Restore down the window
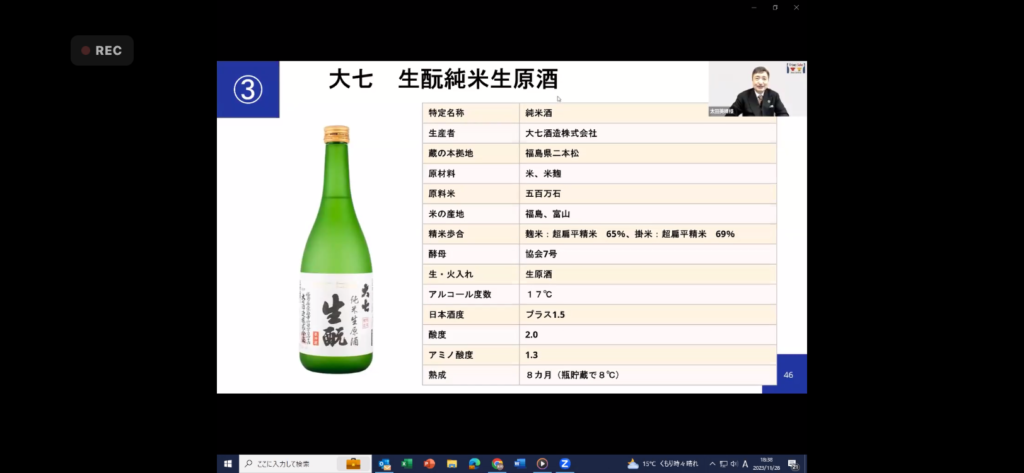This screenshot has width=1024, height=473. (x=775, y=7)
